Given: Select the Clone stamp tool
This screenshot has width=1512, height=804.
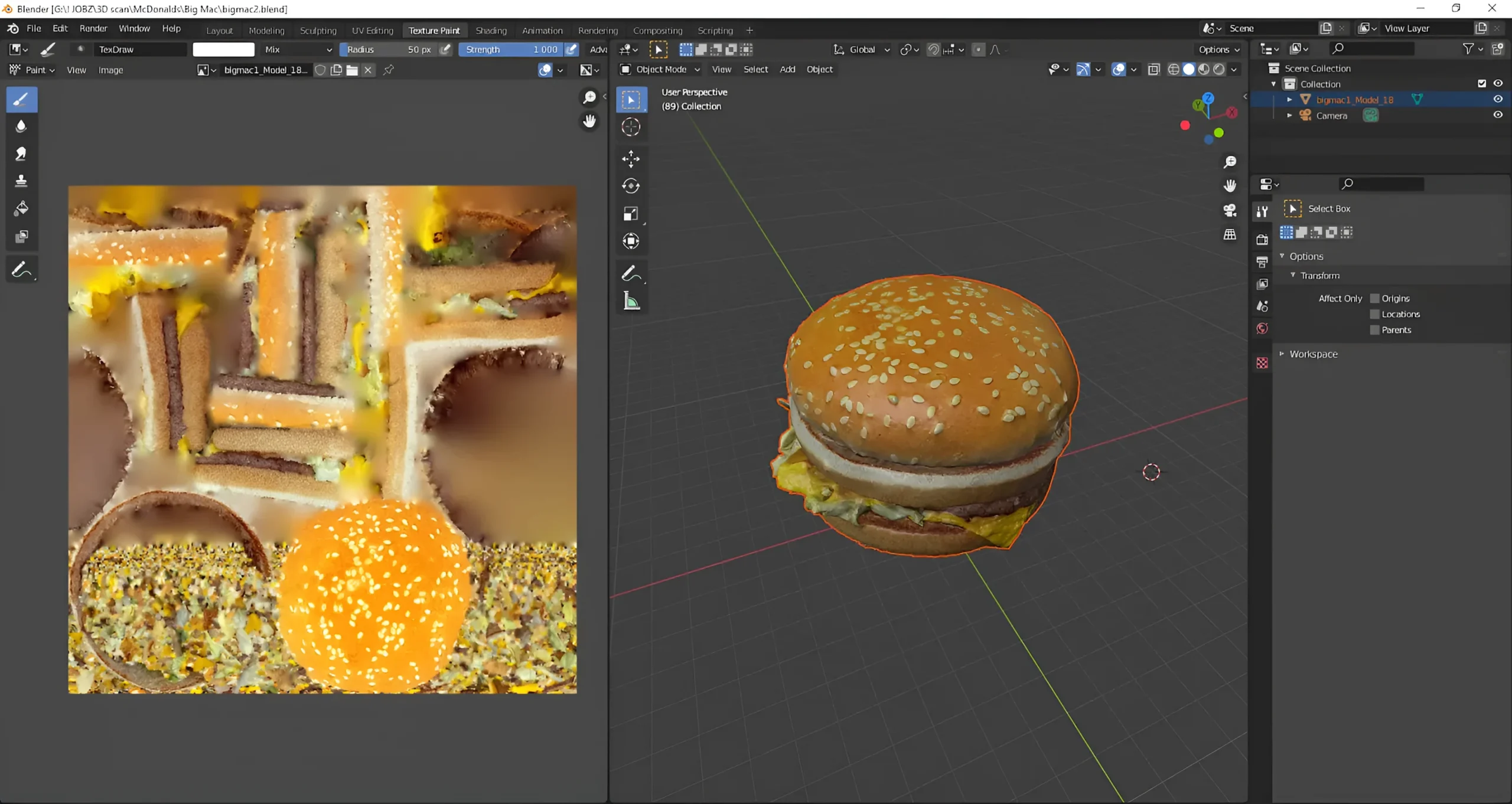Looking at the screenshot, I should (x=21, y=181).
